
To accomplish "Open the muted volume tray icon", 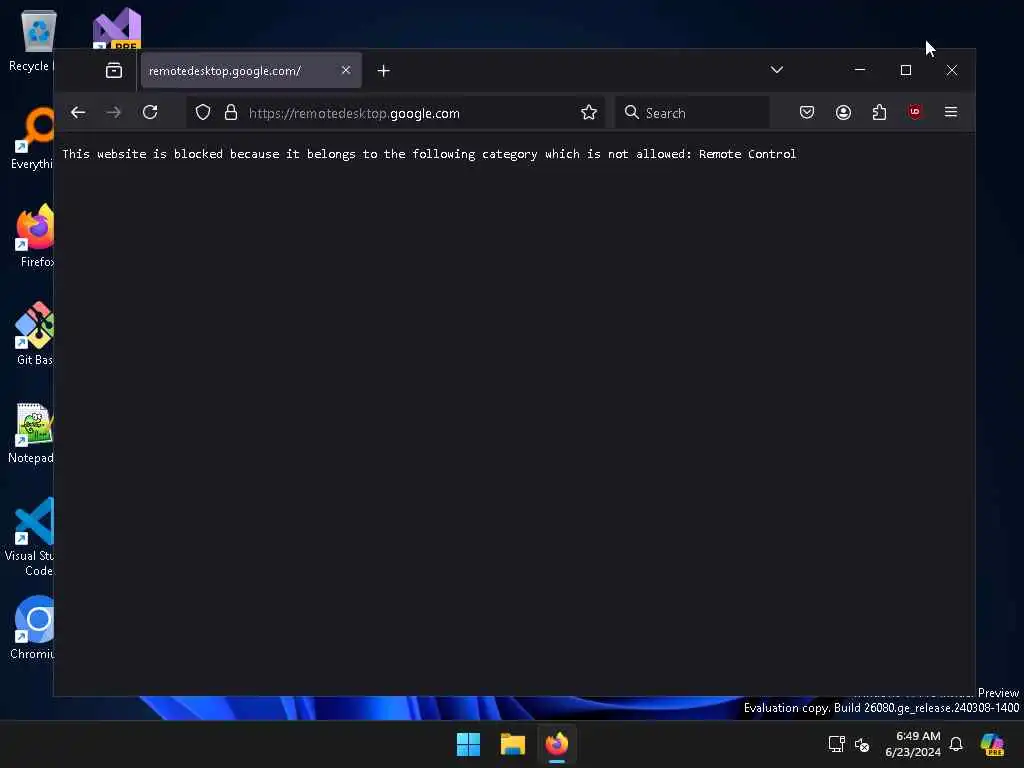I will (862, 744).
